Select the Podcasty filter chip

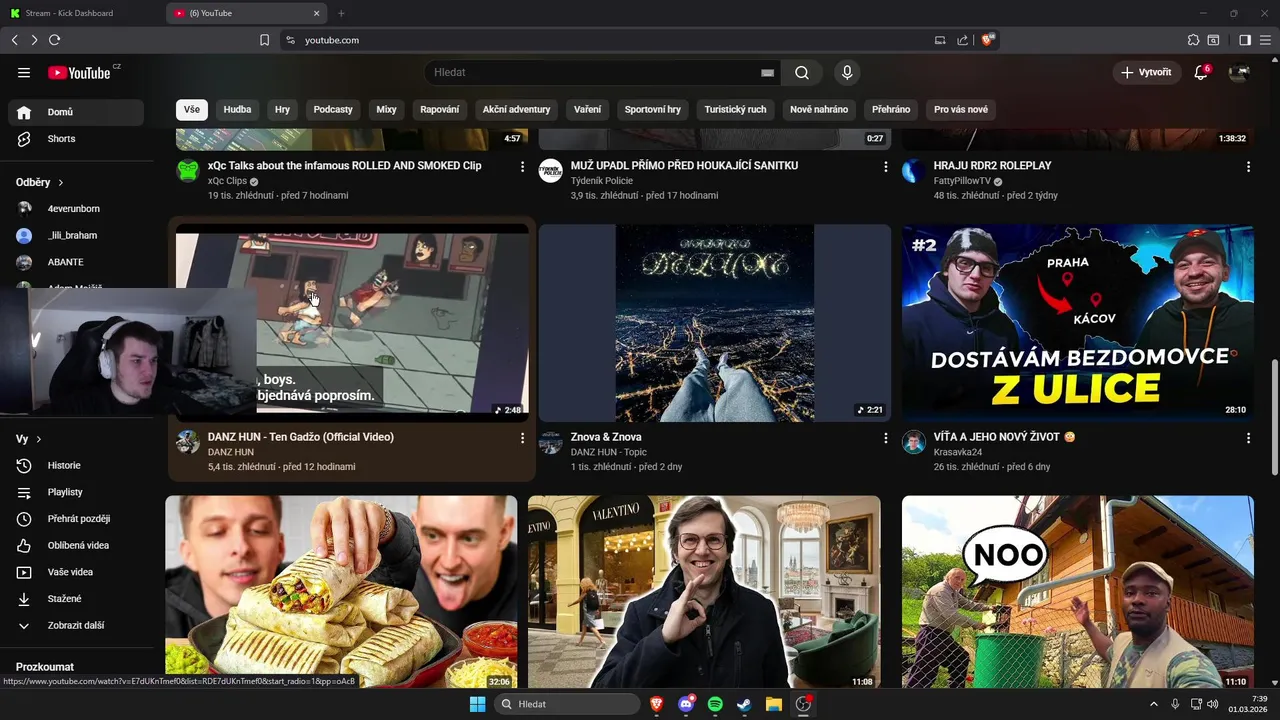tap(333, 110)
